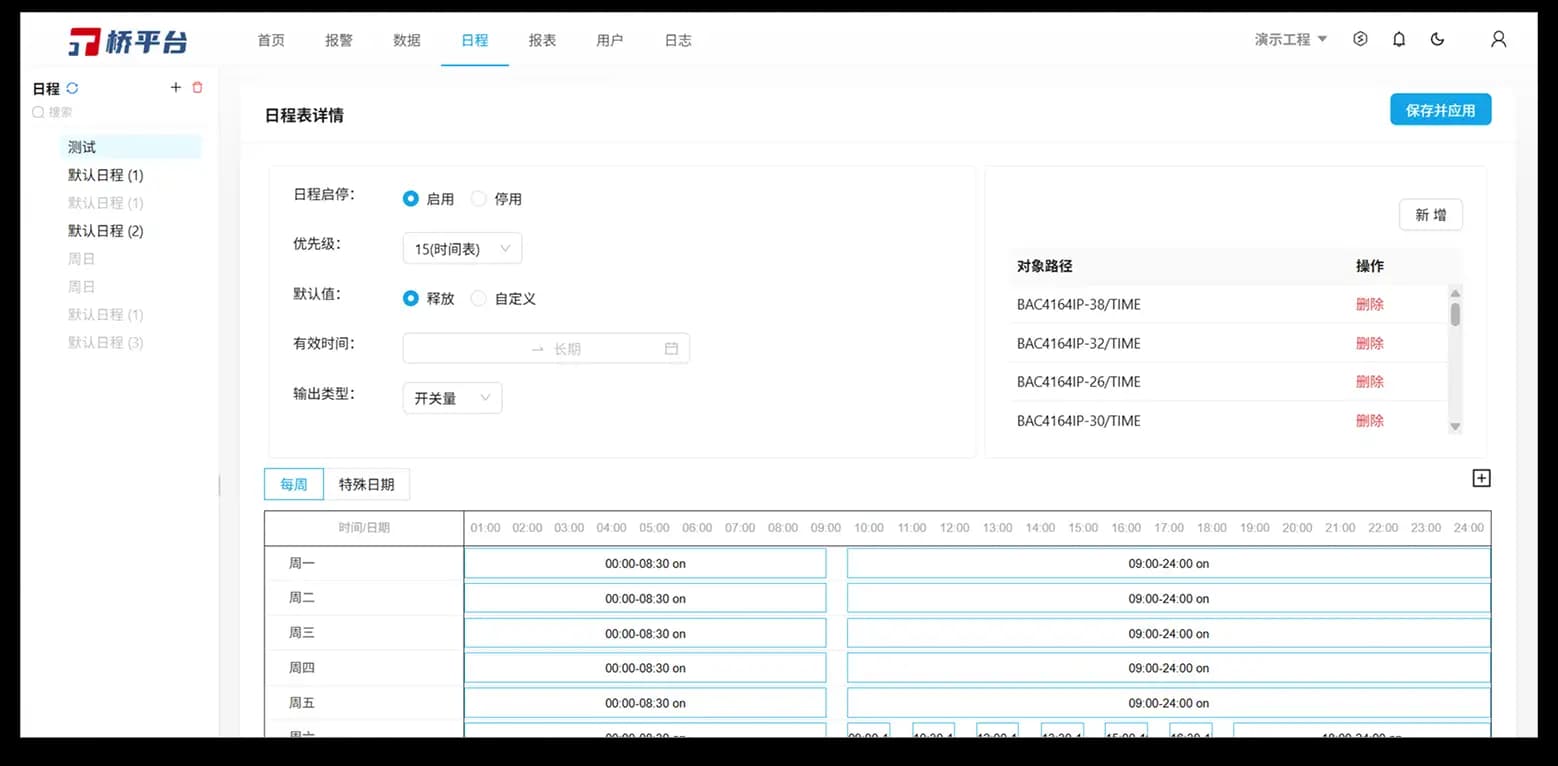This screenshot has height=766, width=1558.
Task: Click 保存并应用 button
Action: coord(1440,110)
